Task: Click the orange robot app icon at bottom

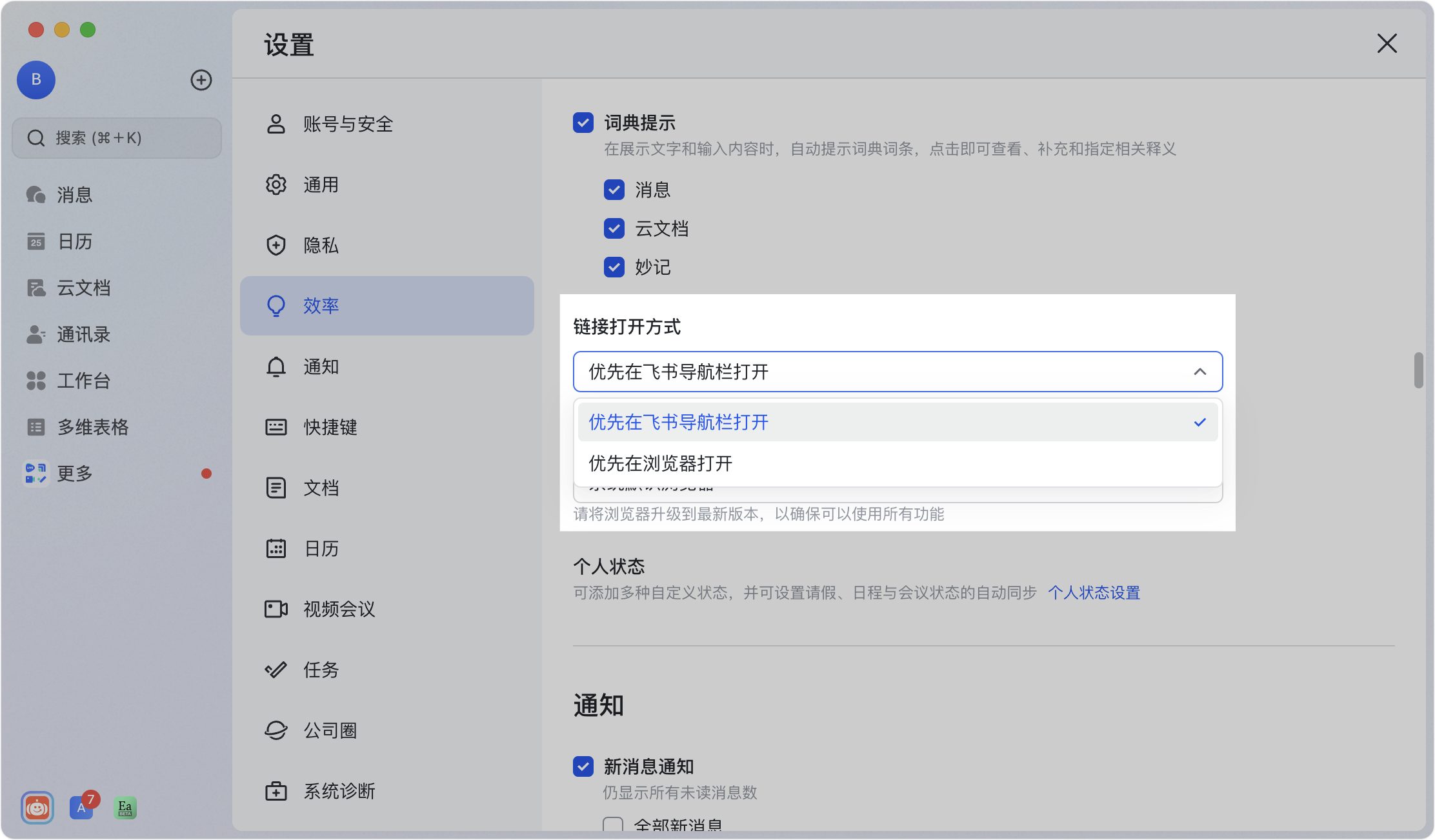Action: (x=37, y=808)
